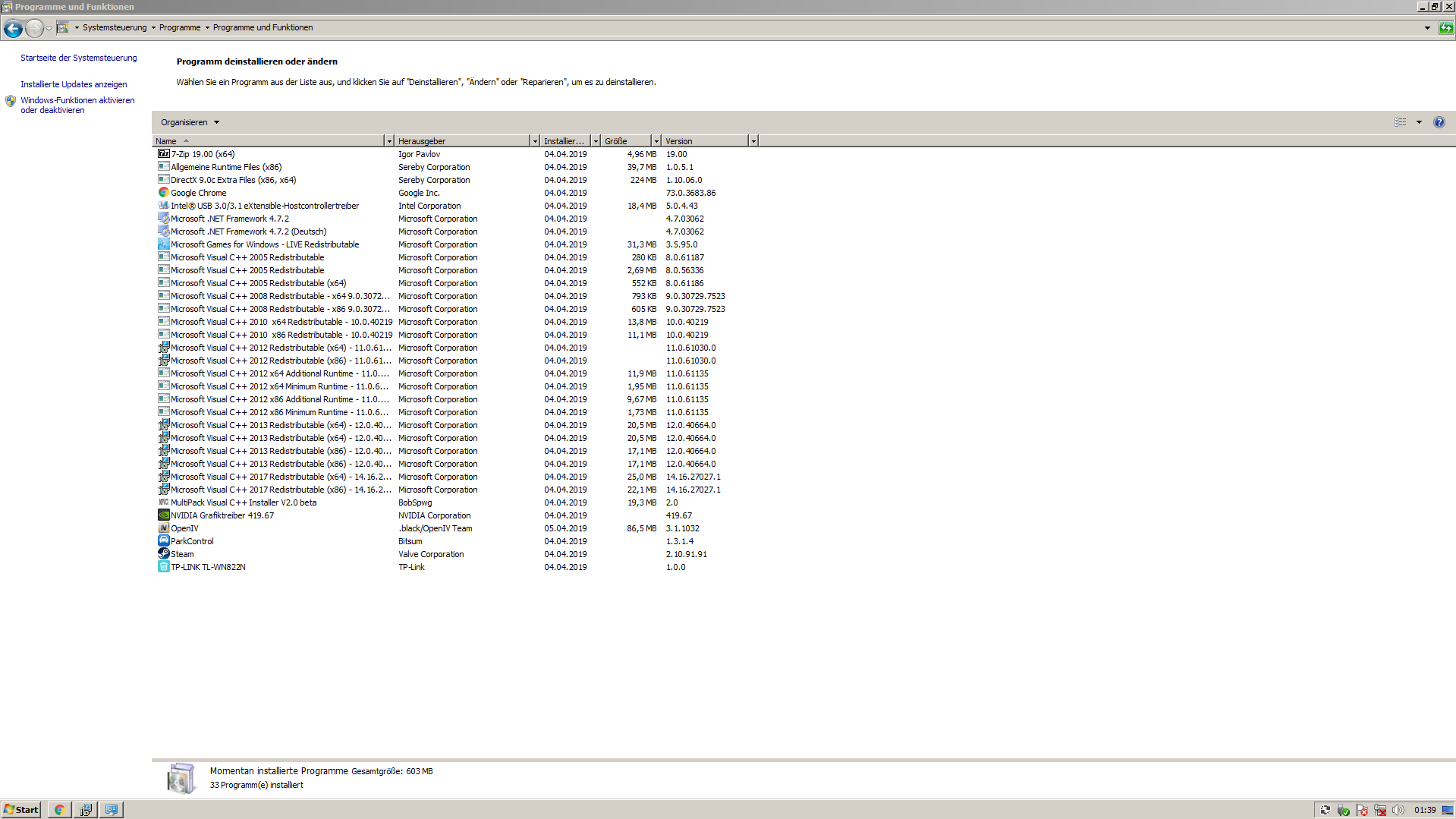The height and width of the screenshot is (819, 1456).
Task: Expand the dropdown arrow after Systemsteuerung
Action: click(153, 27)
